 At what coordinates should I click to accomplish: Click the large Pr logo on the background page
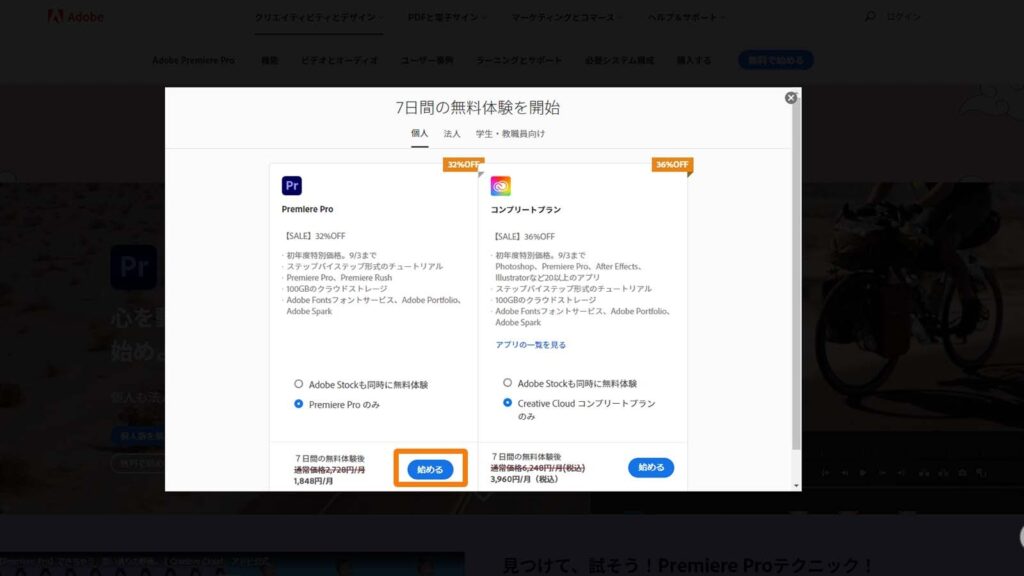coord(133,267)
